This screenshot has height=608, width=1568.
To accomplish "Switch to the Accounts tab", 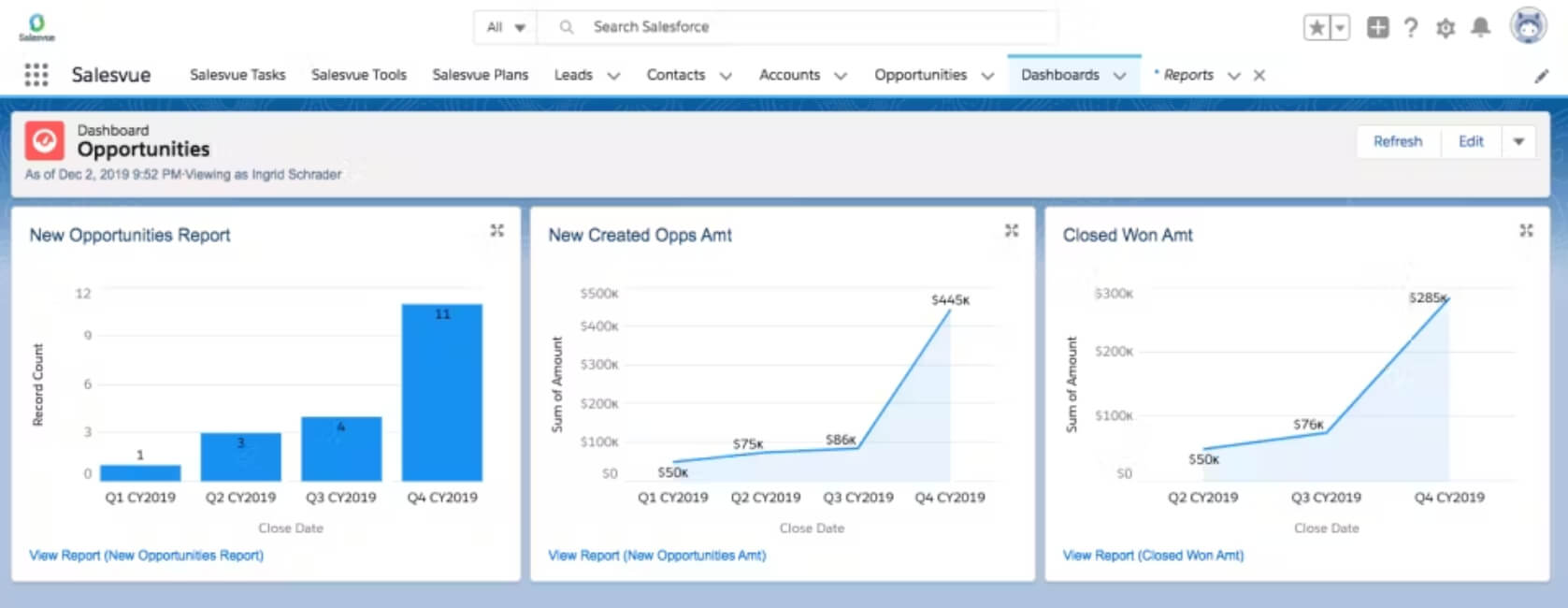I will (789, 75).
